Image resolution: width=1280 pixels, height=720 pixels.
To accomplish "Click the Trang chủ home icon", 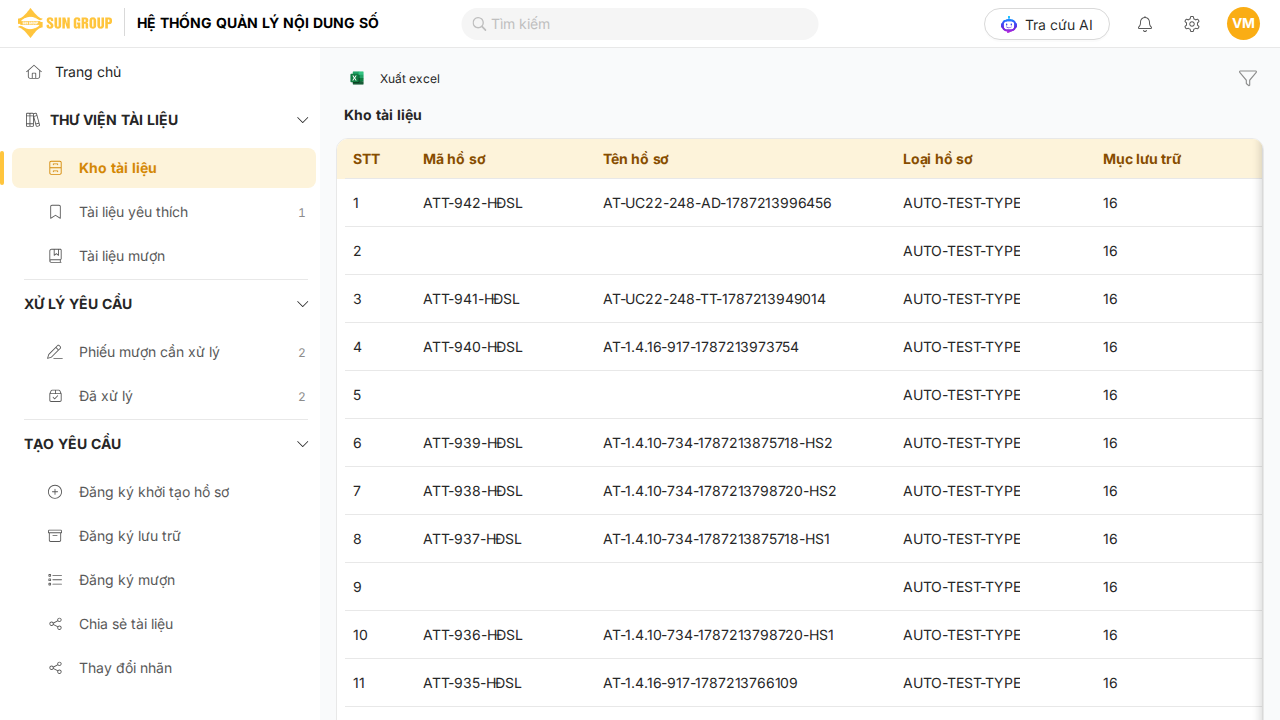I will [34, 72].
